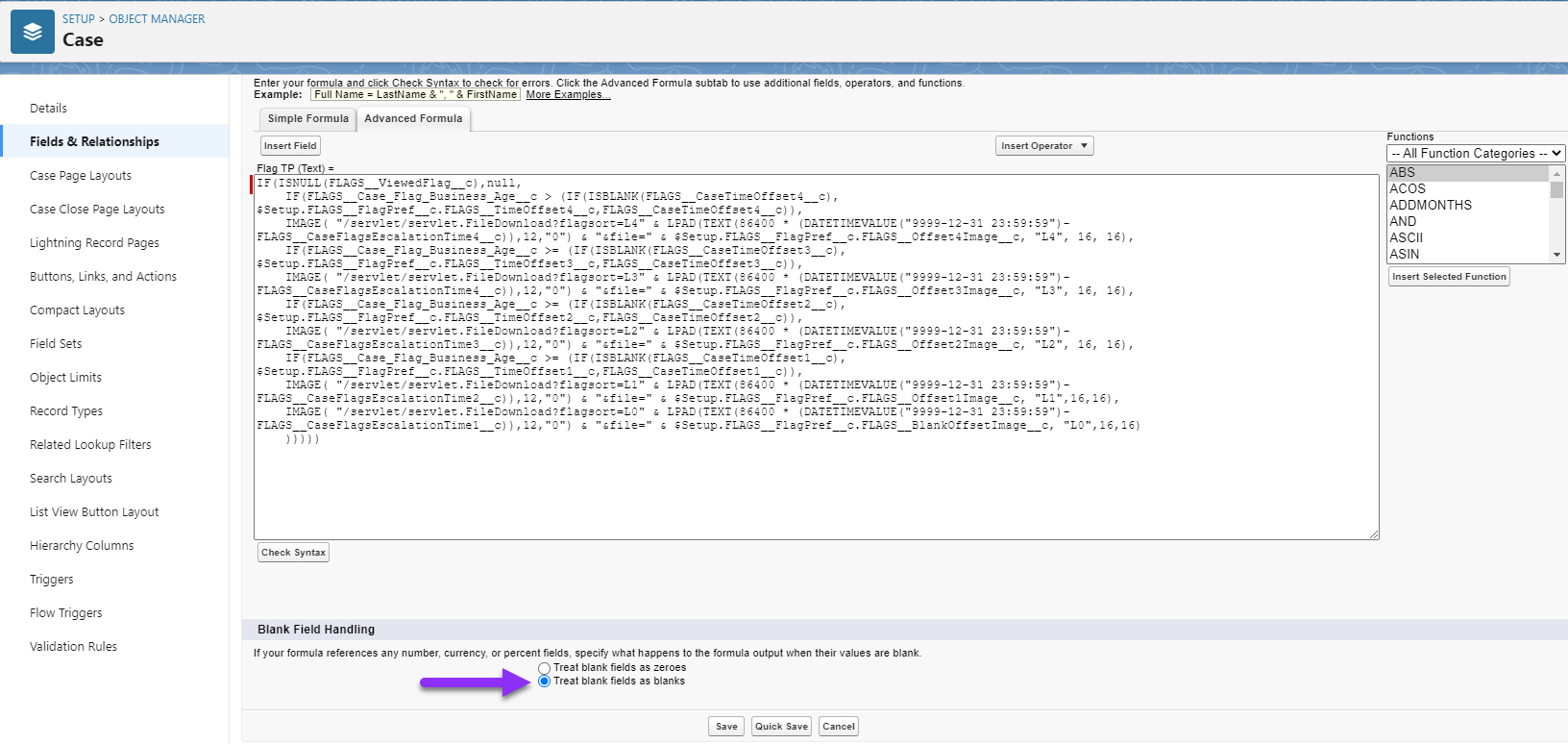Open Hierarchy Columns
Screen dimensions: 1568x744
[x=82, y=546]
